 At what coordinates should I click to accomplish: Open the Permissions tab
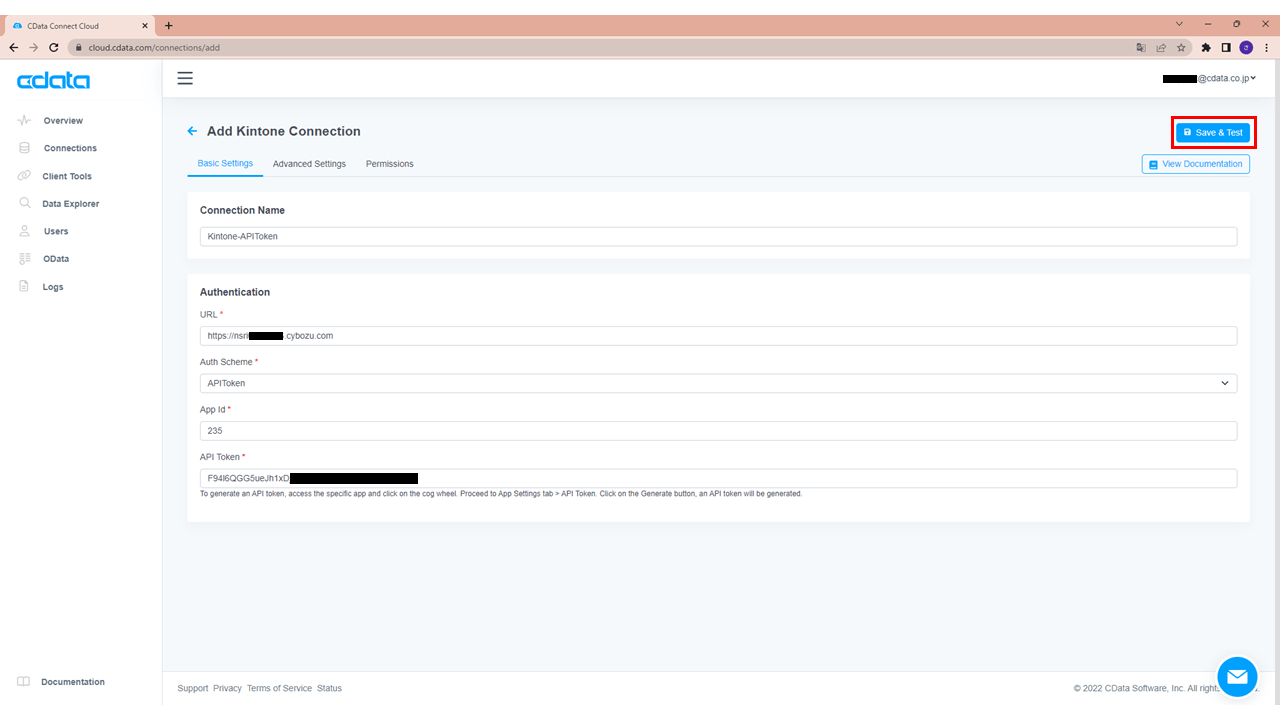tap(389, 163)
